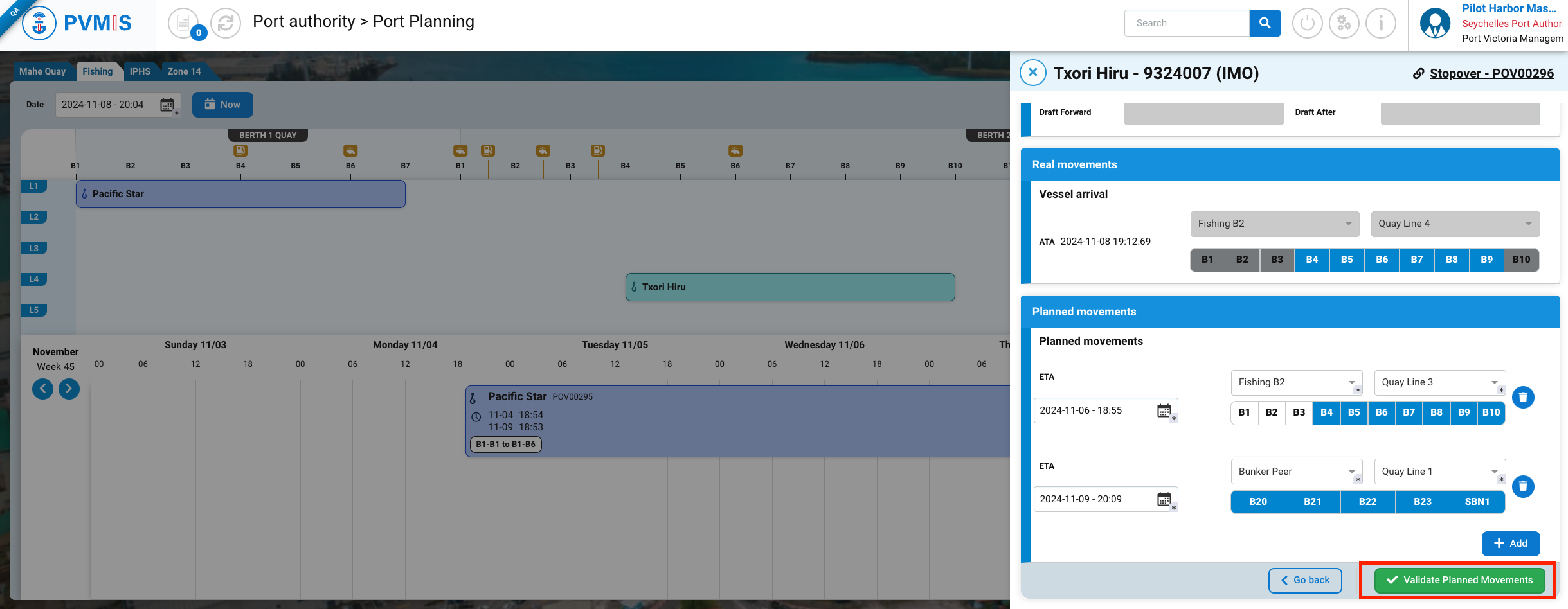This screenshot has width=1568, height=609.
Task: Open the settings gears icon
Action: coord(1344,24)
